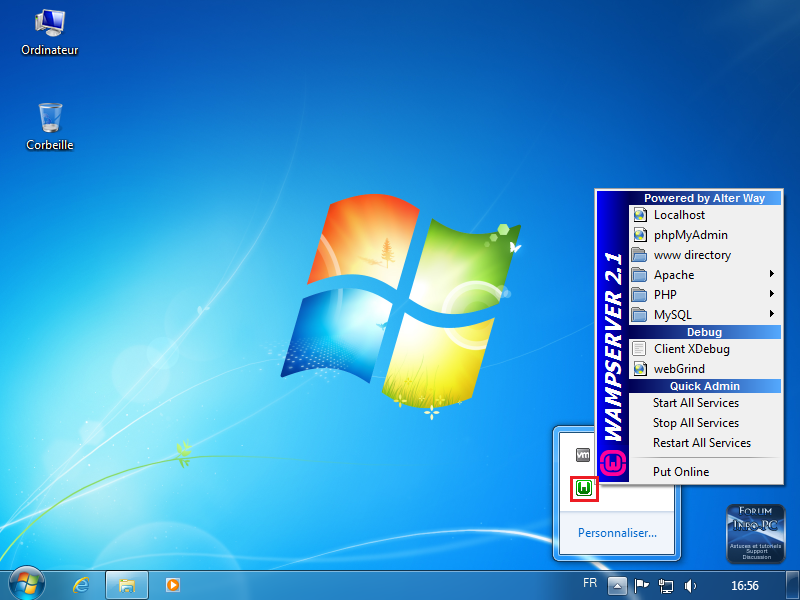
Task: Launch Windows Media Player from the taskbar
Action: pyautogui.click(x=172, y=585)
